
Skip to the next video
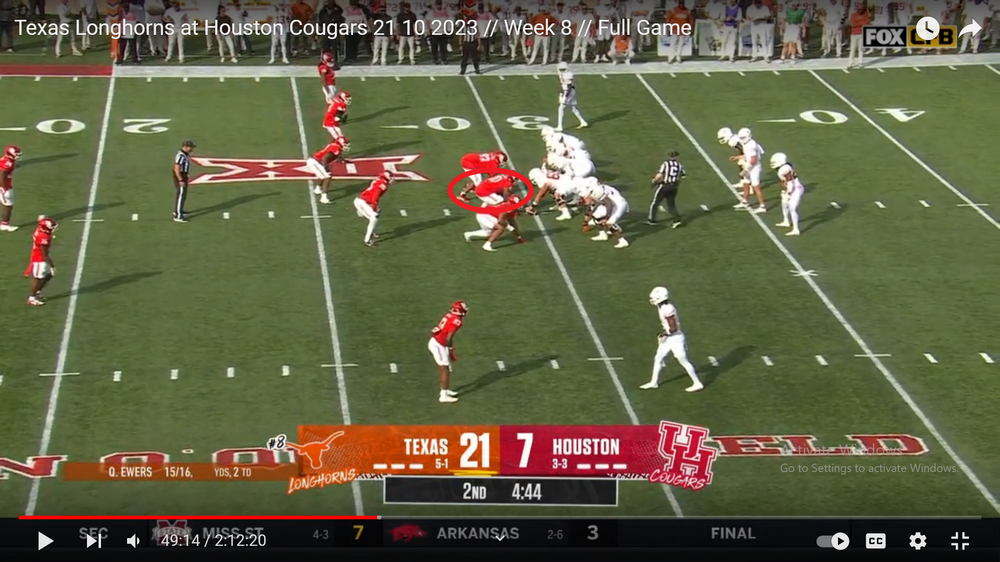click(93, 541)
